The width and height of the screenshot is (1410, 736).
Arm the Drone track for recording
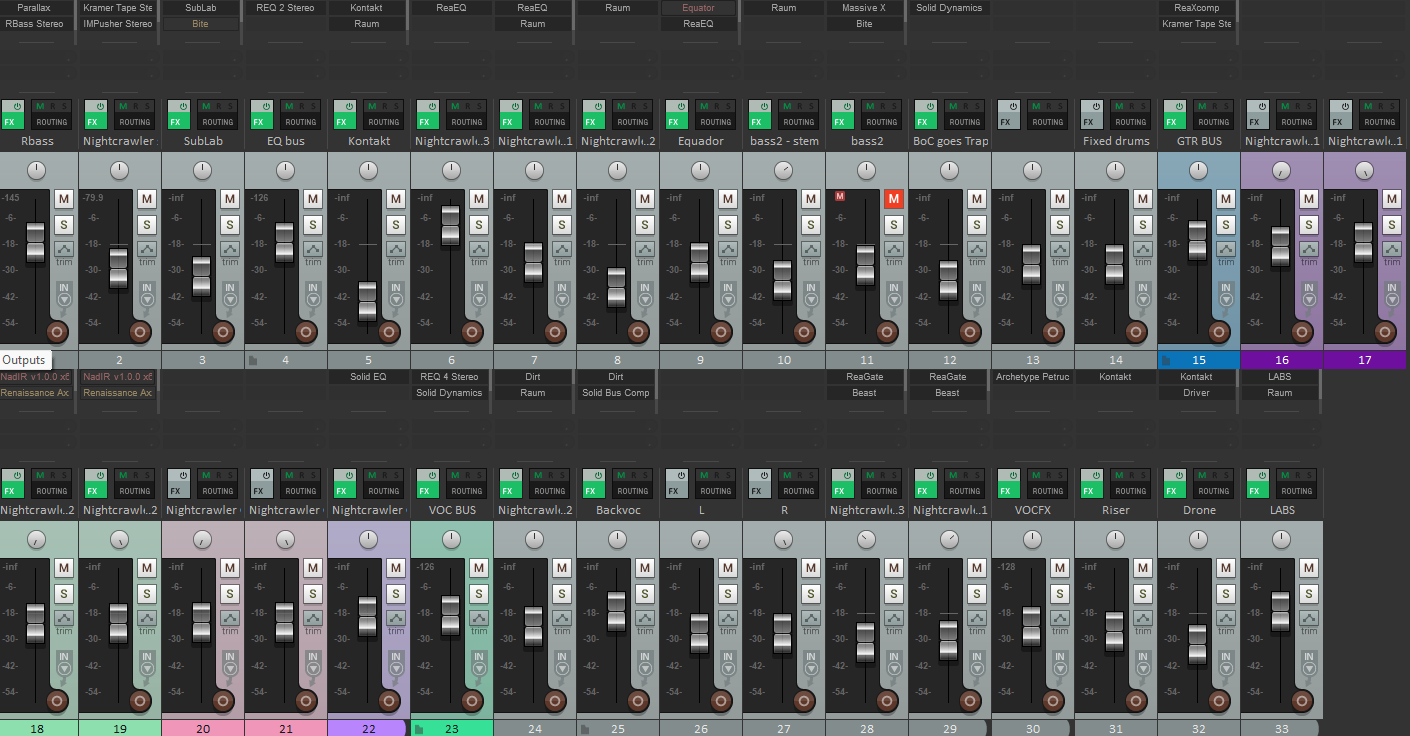point(1219,700)
